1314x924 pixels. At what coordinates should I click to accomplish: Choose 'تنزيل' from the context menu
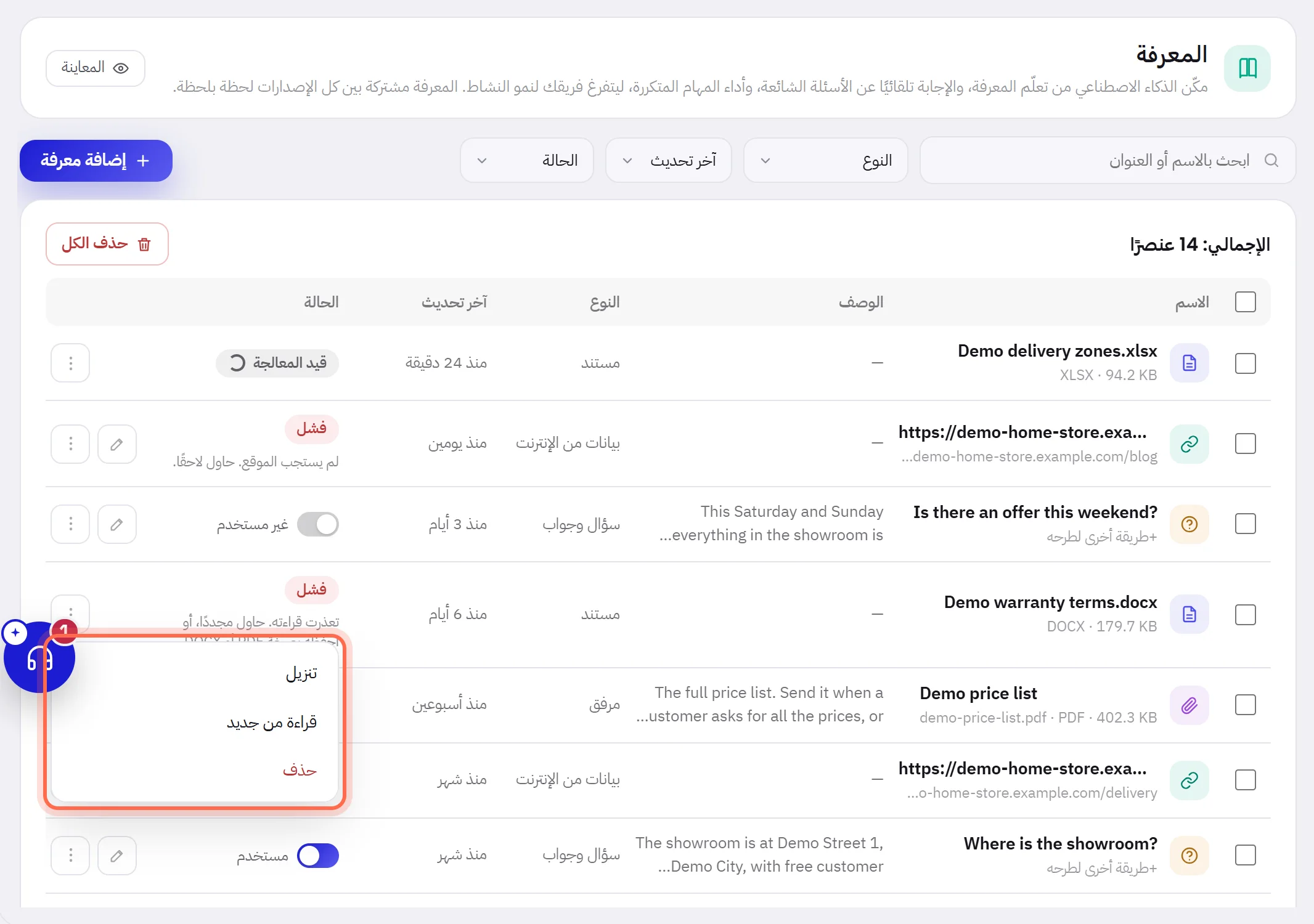click(195, 673)
